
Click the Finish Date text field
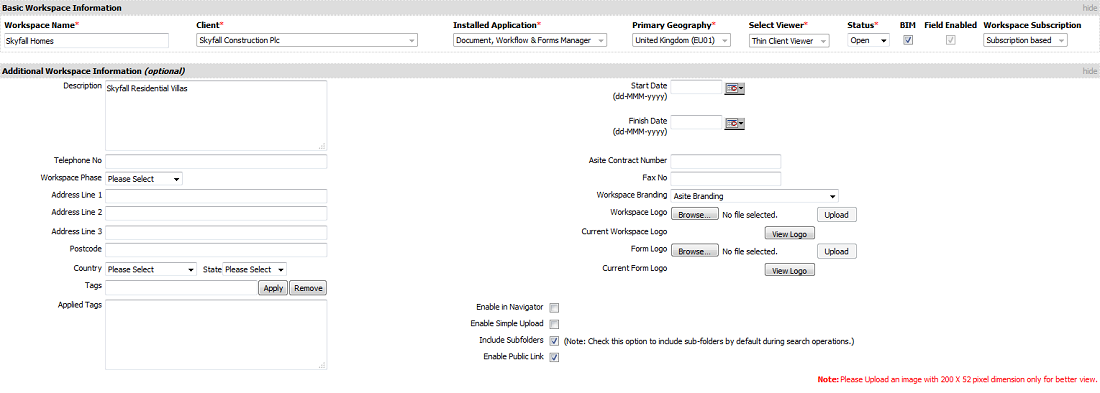[696, 123]
